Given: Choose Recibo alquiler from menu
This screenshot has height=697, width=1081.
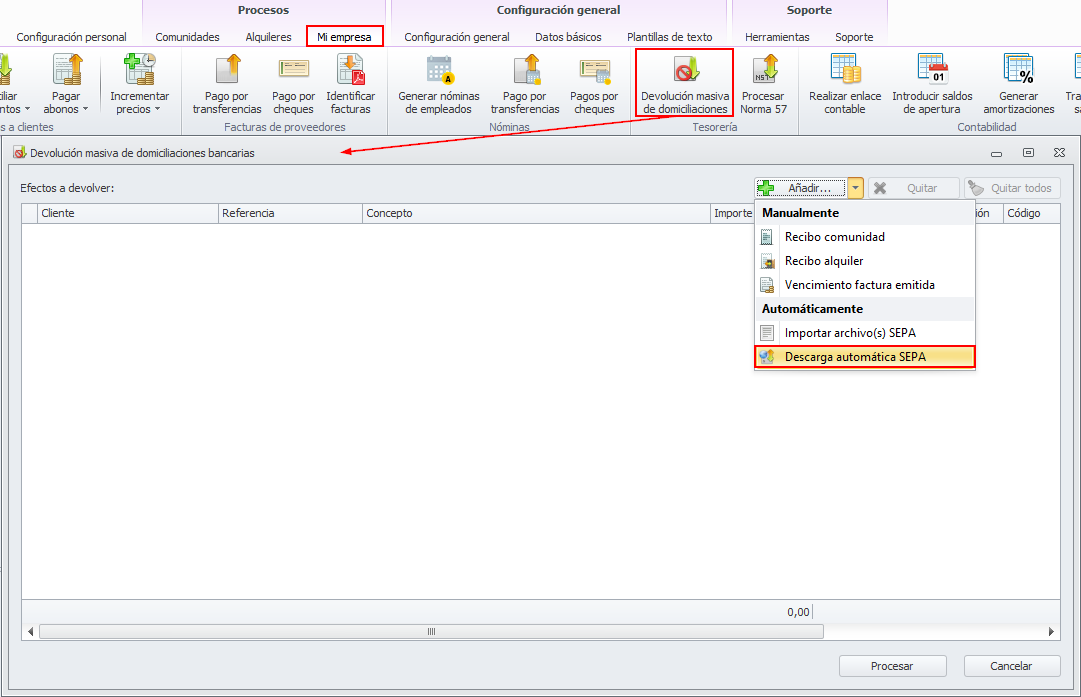Looking at the screenshot, I should [865, 261].
